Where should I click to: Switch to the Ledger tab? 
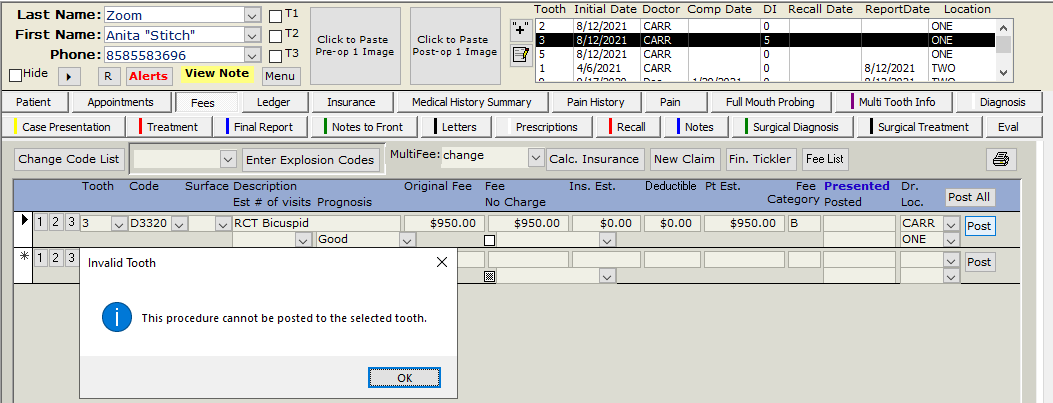273,102
